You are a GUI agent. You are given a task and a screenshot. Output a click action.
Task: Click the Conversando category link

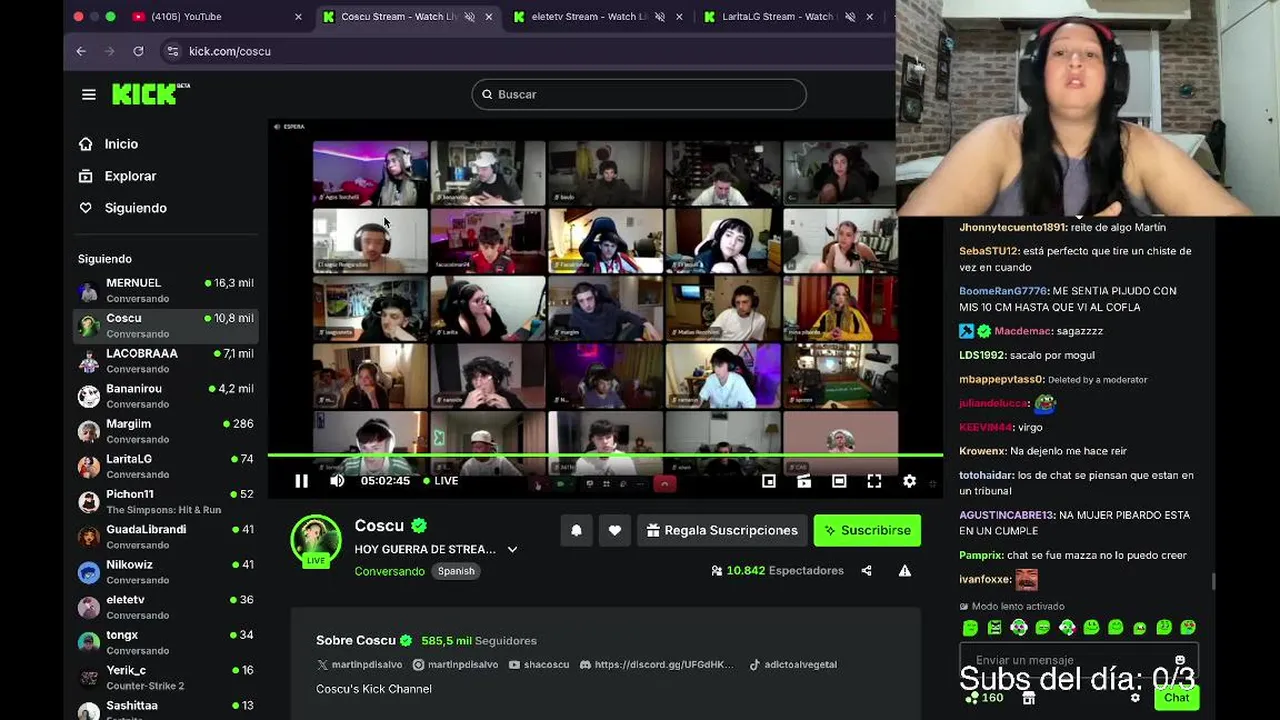[x=389, y=571]
